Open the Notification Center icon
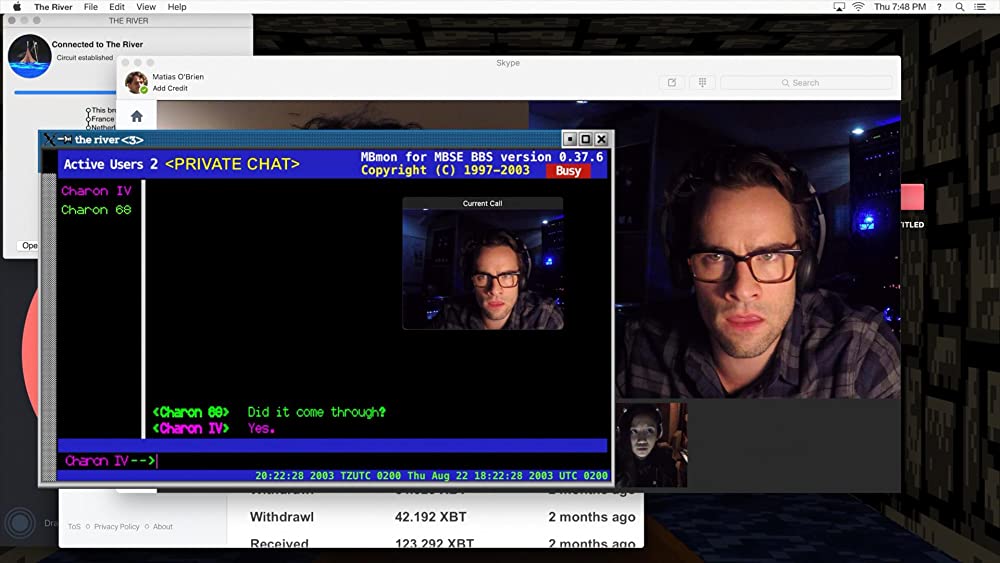 pyautogui.click(x=985, y=7)
